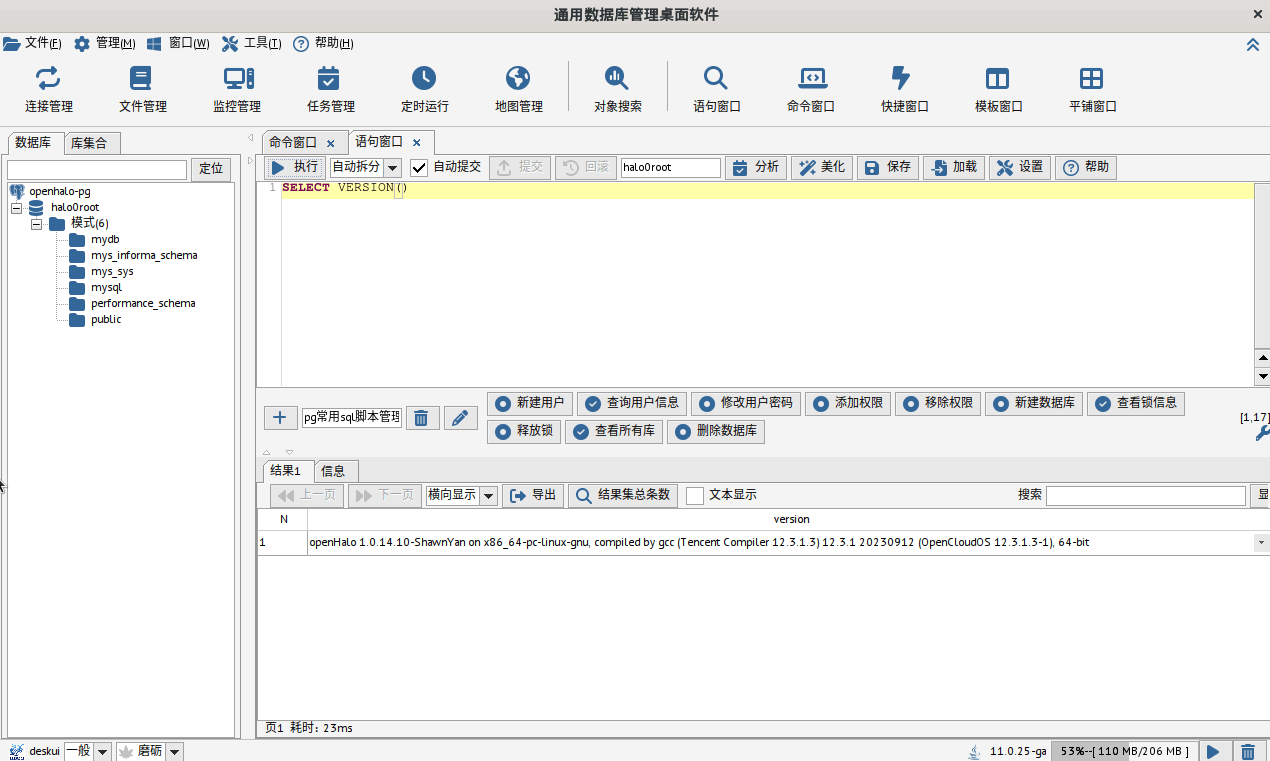The height and width of the screenshot is (761, 1270).
Task: Select 添加权限 option
Action: [848, 403]
